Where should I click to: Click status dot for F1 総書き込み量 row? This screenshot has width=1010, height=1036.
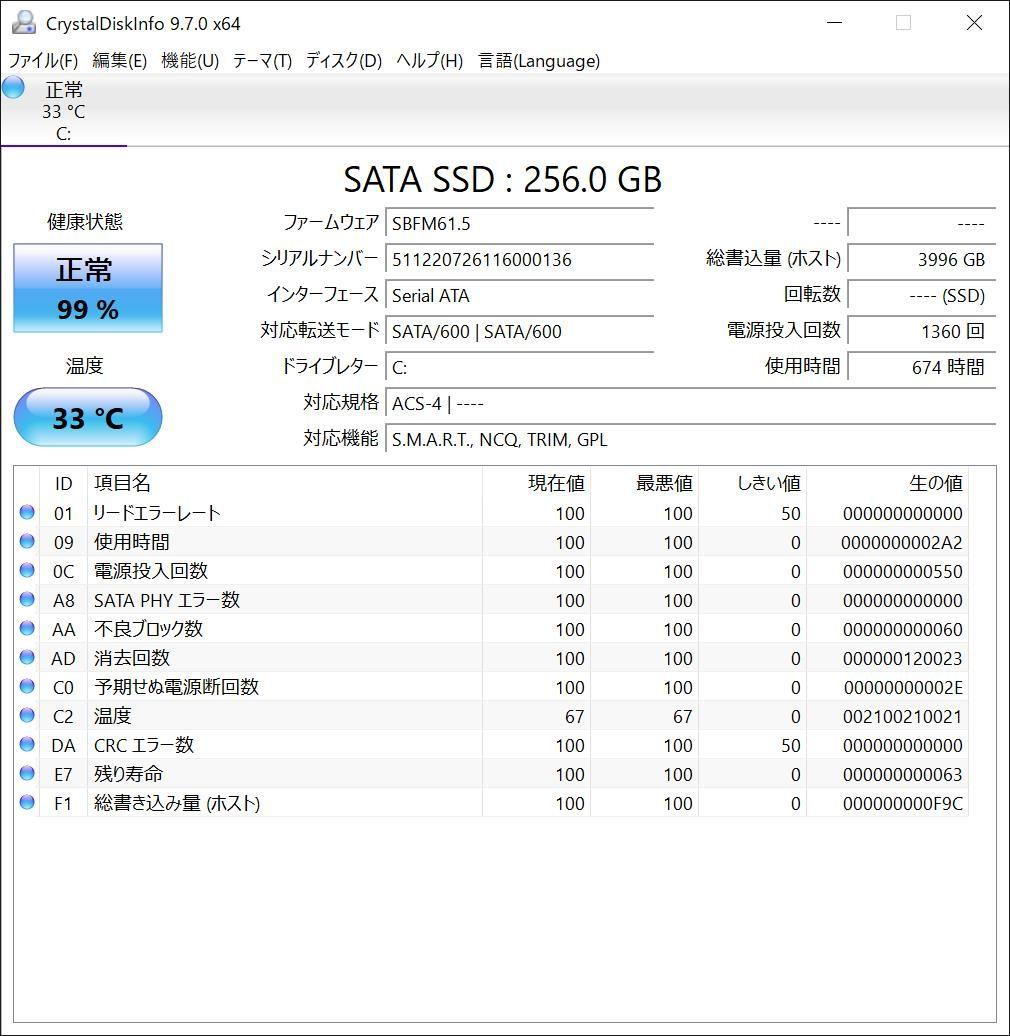pos(27,802)
